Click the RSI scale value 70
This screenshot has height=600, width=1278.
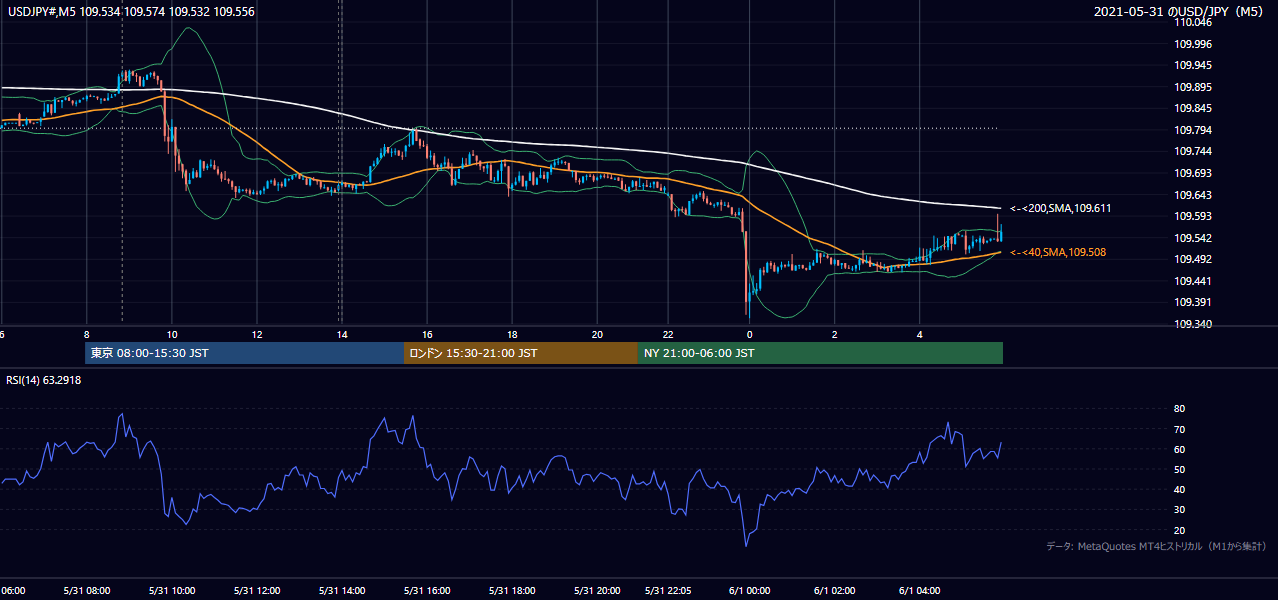(1179, 429)
